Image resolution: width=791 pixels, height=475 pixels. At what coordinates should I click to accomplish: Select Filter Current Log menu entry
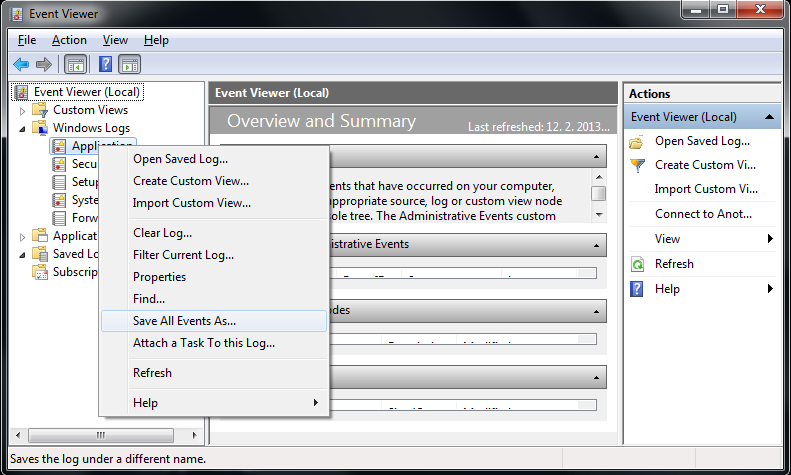(183, 255)
